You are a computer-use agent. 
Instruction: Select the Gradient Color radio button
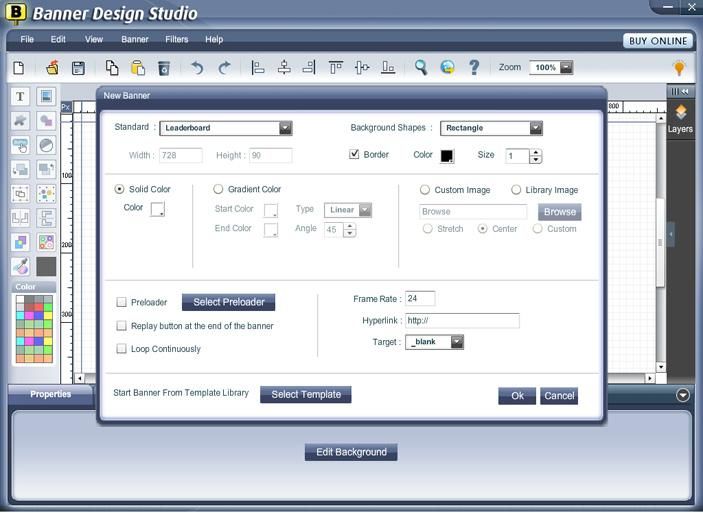[218, 189]
